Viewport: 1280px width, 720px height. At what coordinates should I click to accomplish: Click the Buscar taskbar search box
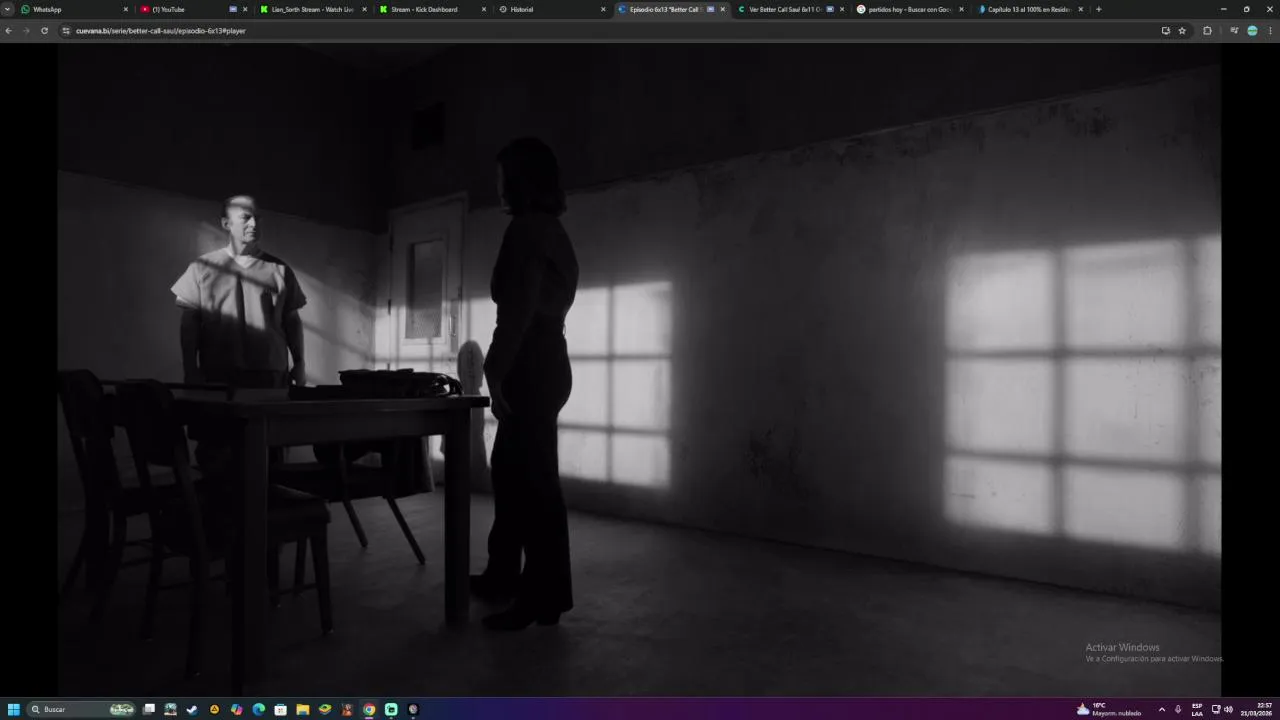click(82, 709)
